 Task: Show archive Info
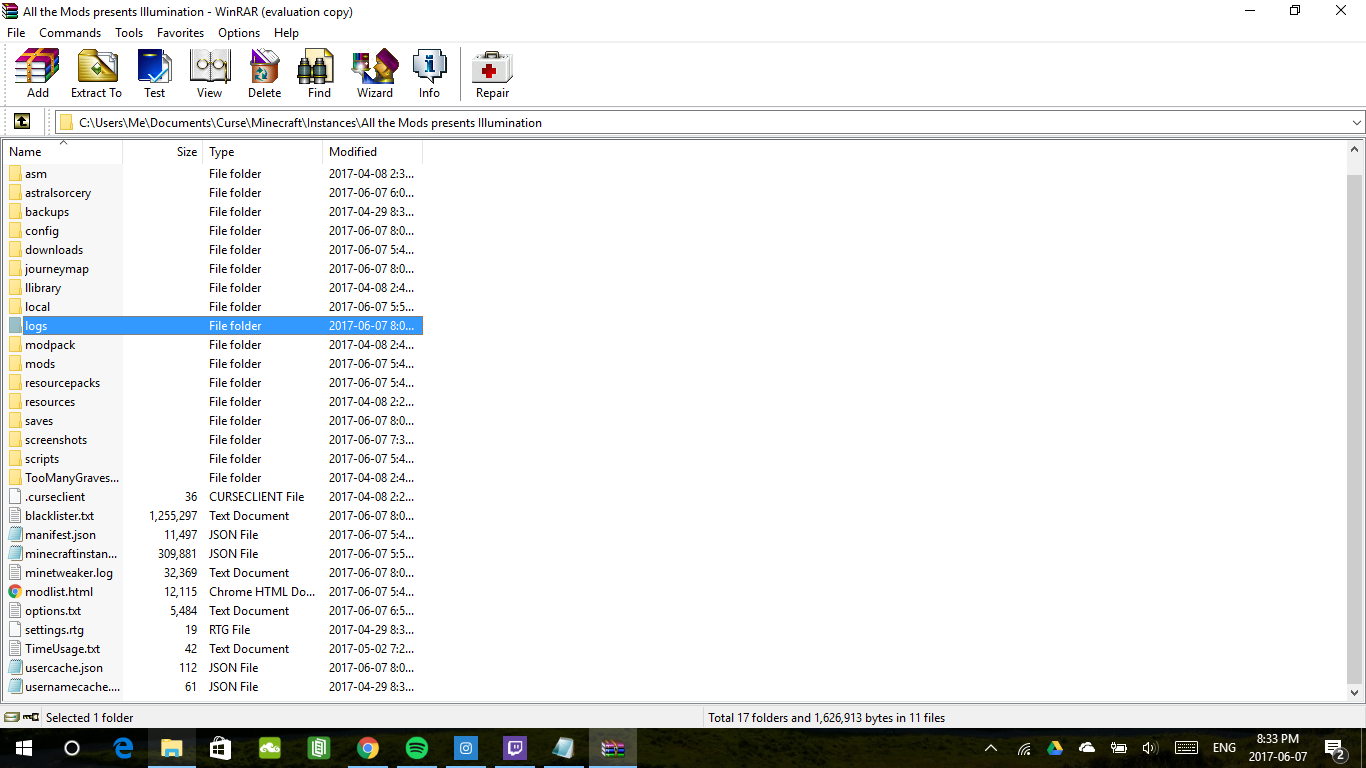[x=429, y=74]
